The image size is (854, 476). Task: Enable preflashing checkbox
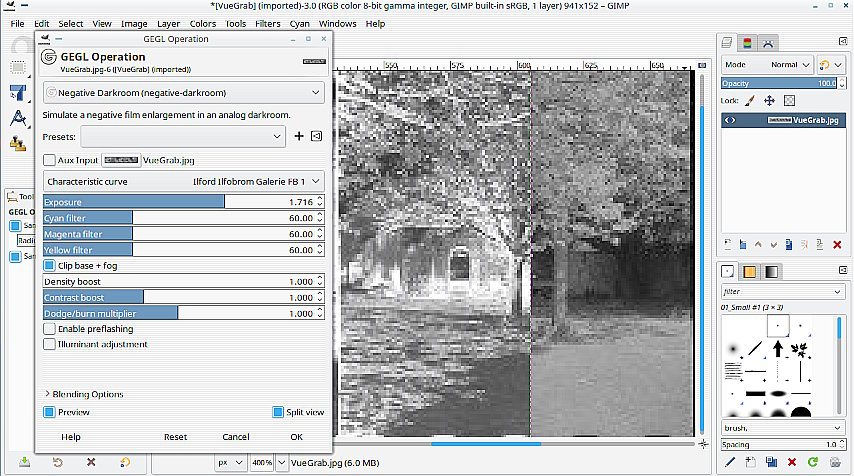point(49,329)
